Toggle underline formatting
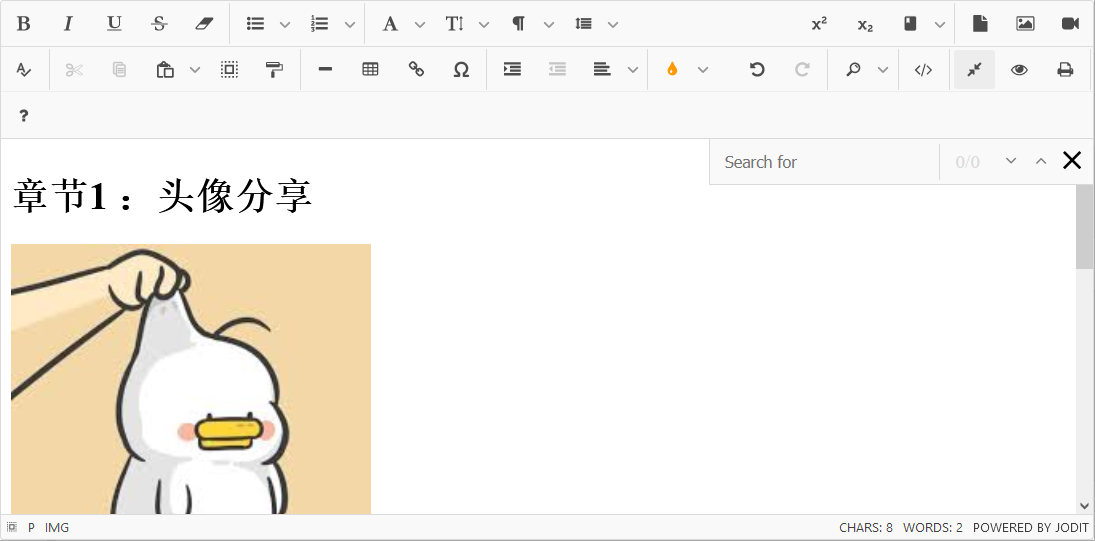Image resolution: width=1095 pixels, height=541 pixels. tap(114, 24)
